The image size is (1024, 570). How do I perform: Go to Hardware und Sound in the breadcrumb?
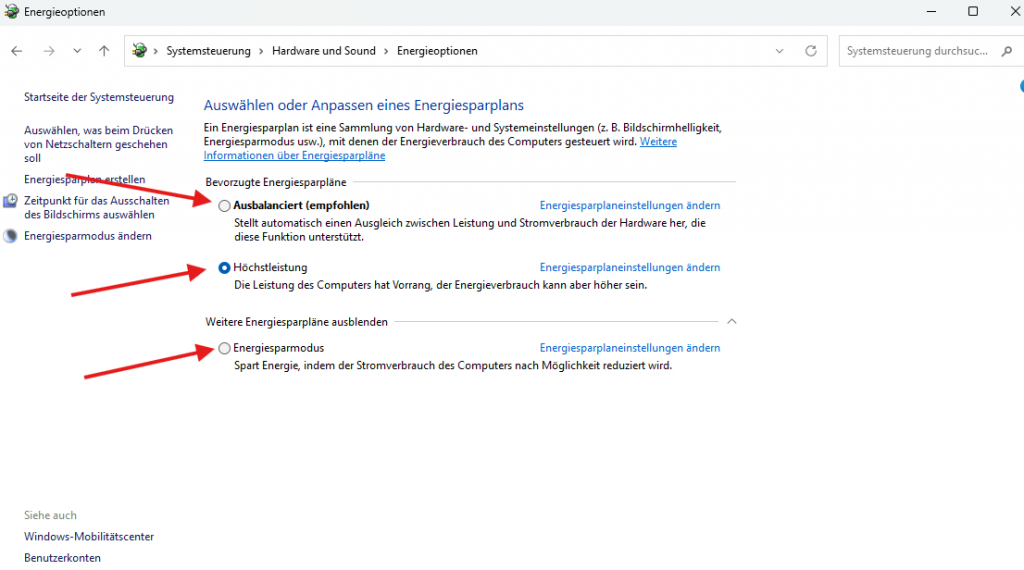pos(321,51)
